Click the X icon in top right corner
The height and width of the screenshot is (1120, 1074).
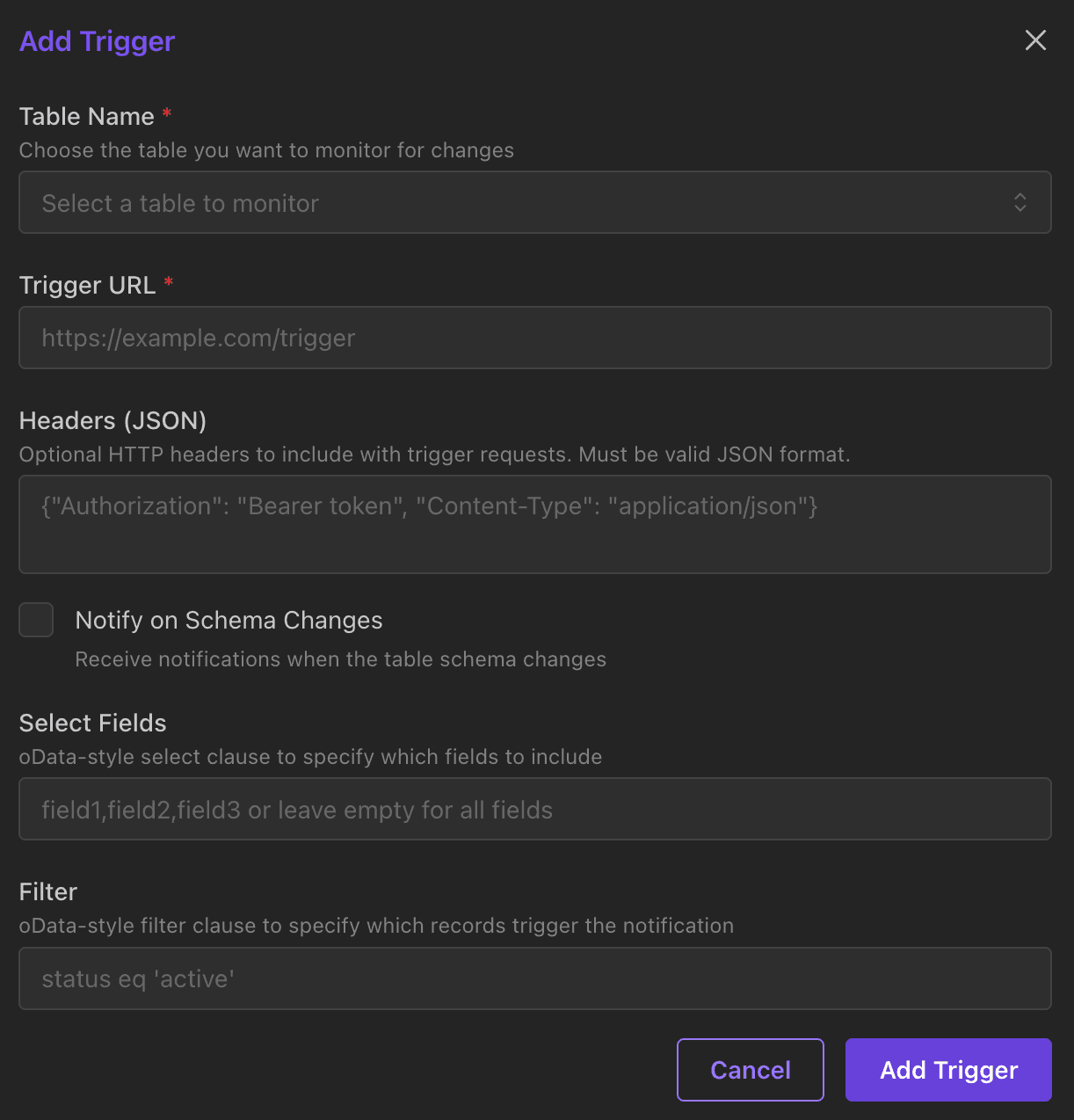click(x=1035, y=40)
